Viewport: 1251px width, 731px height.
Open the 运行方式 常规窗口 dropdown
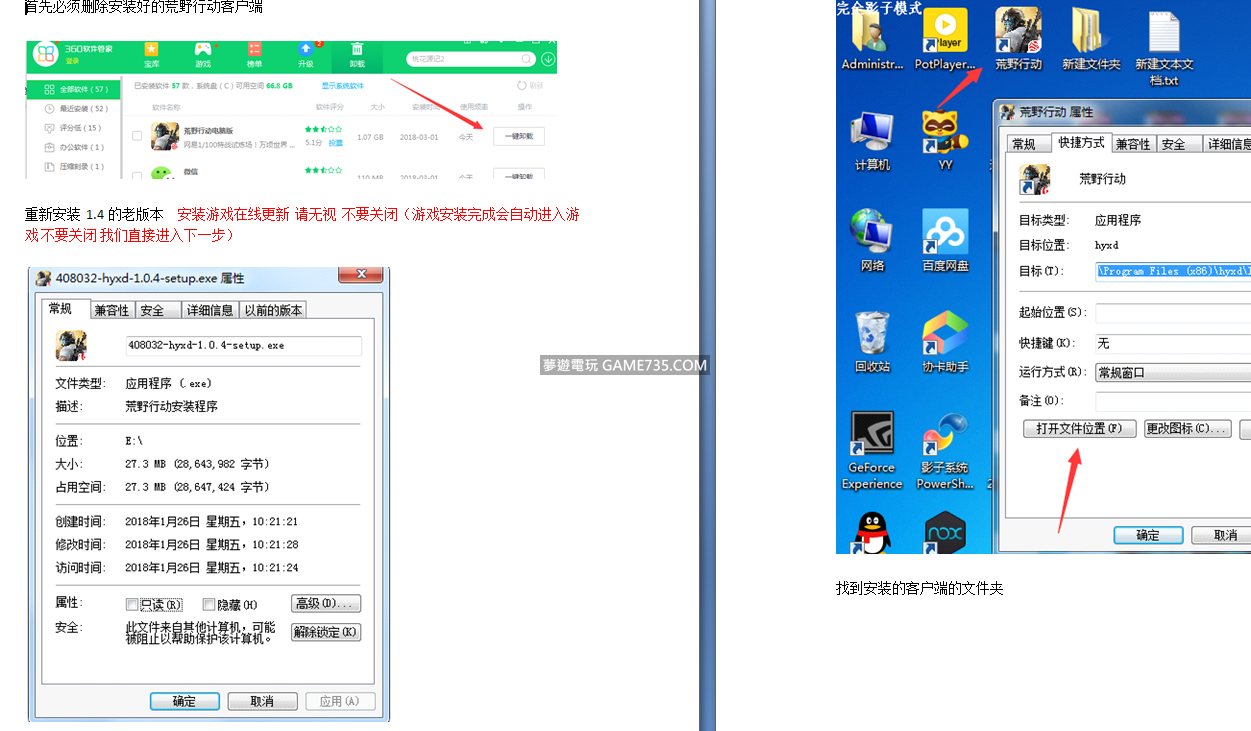tap(1173, 372)
